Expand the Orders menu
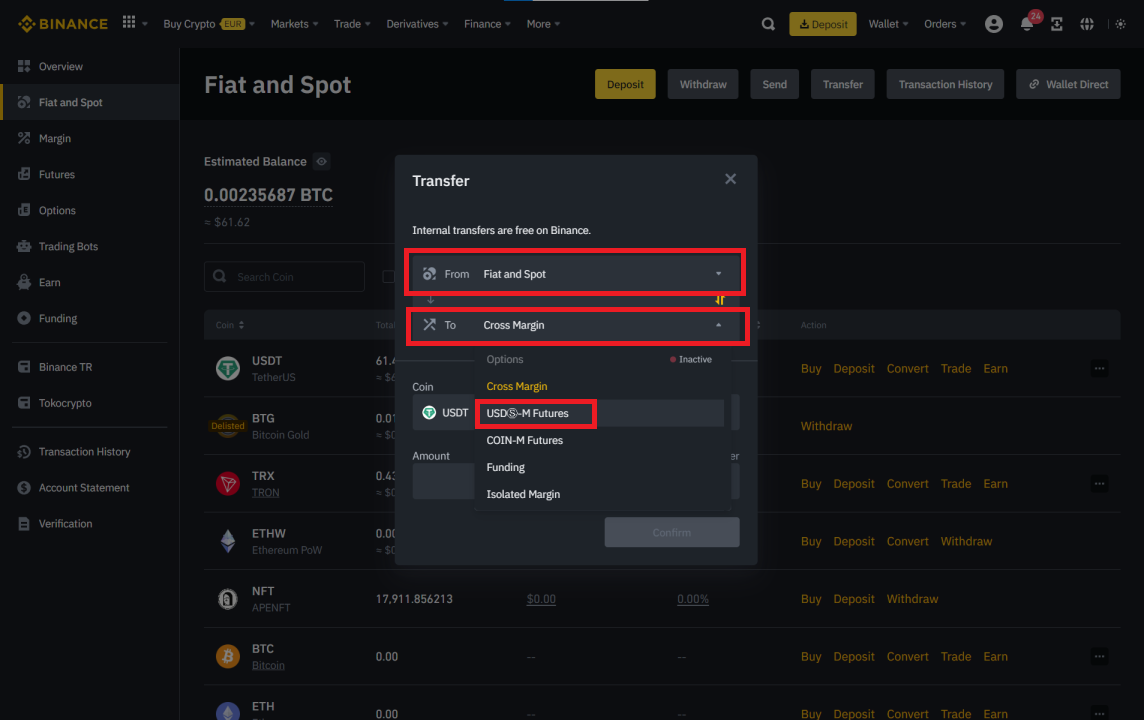Viewport: 1144px width, 720px height. [945, 24]
